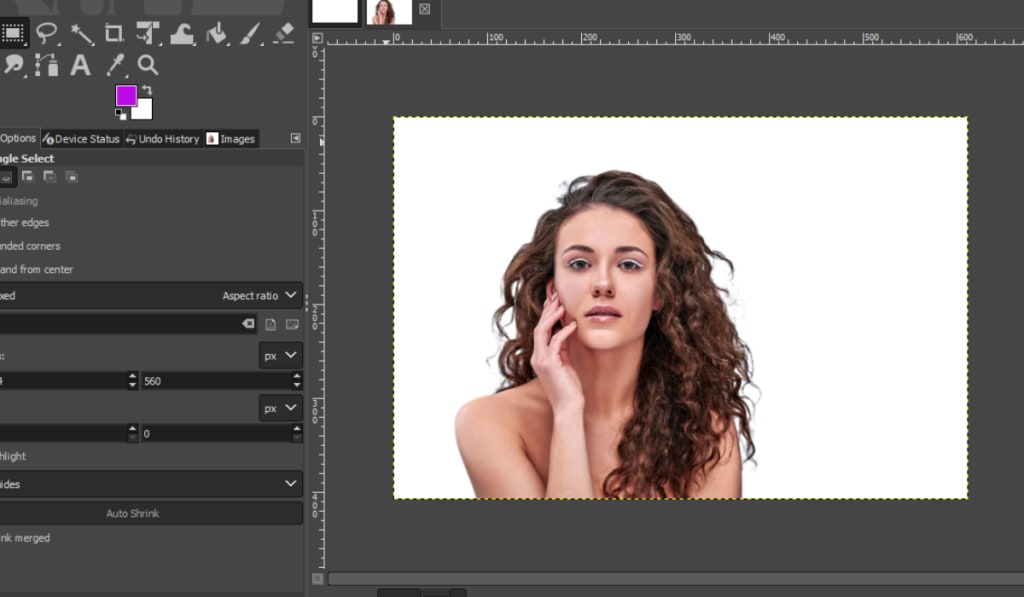
Task: Choose the Crop tool in toolbox
Action: point(114,33)
